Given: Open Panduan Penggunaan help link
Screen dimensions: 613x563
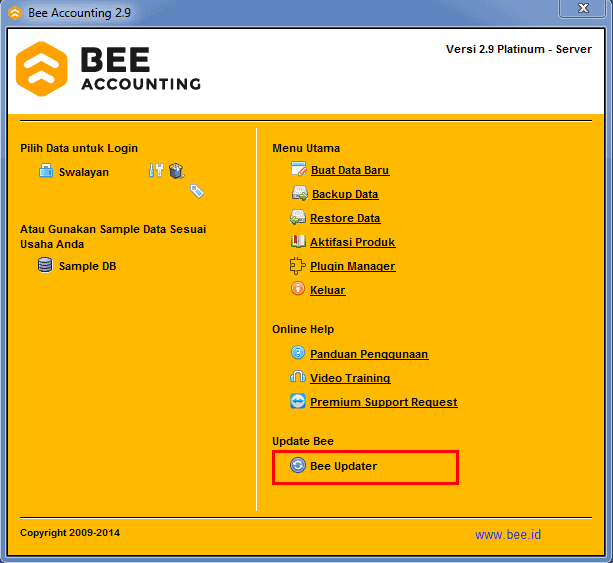Looking at the screenshot, I should coord(369,354).
